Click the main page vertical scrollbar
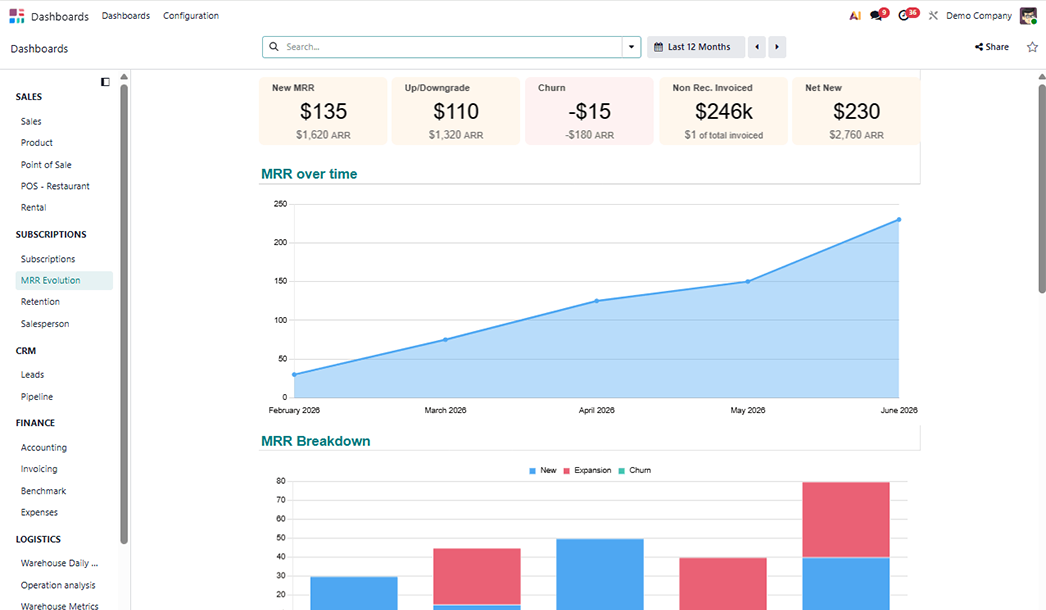Image resolution: width=1046 pixels, height=610 pixels. point(1042,188)
